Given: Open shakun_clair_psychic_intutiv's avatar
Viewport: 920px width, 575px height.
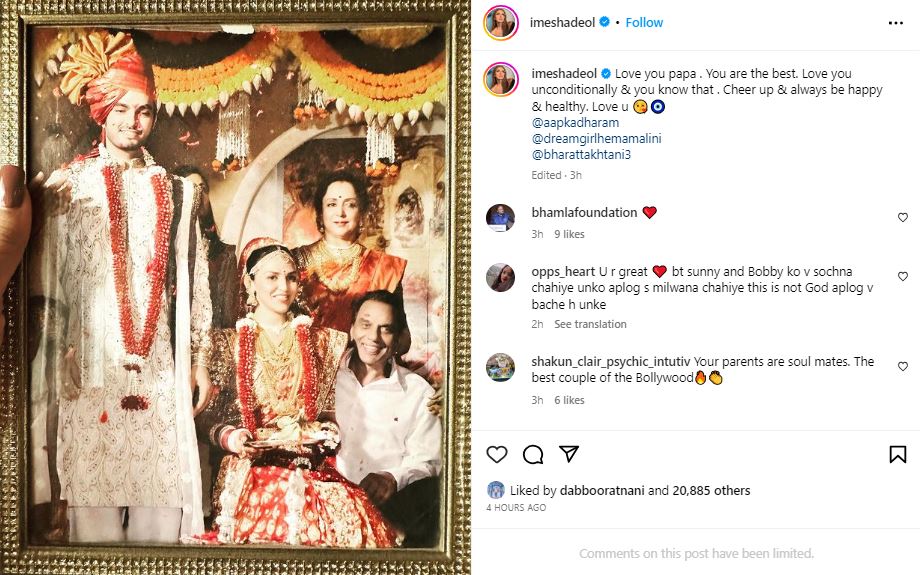Looking at the screenshot, I should 500,367.
